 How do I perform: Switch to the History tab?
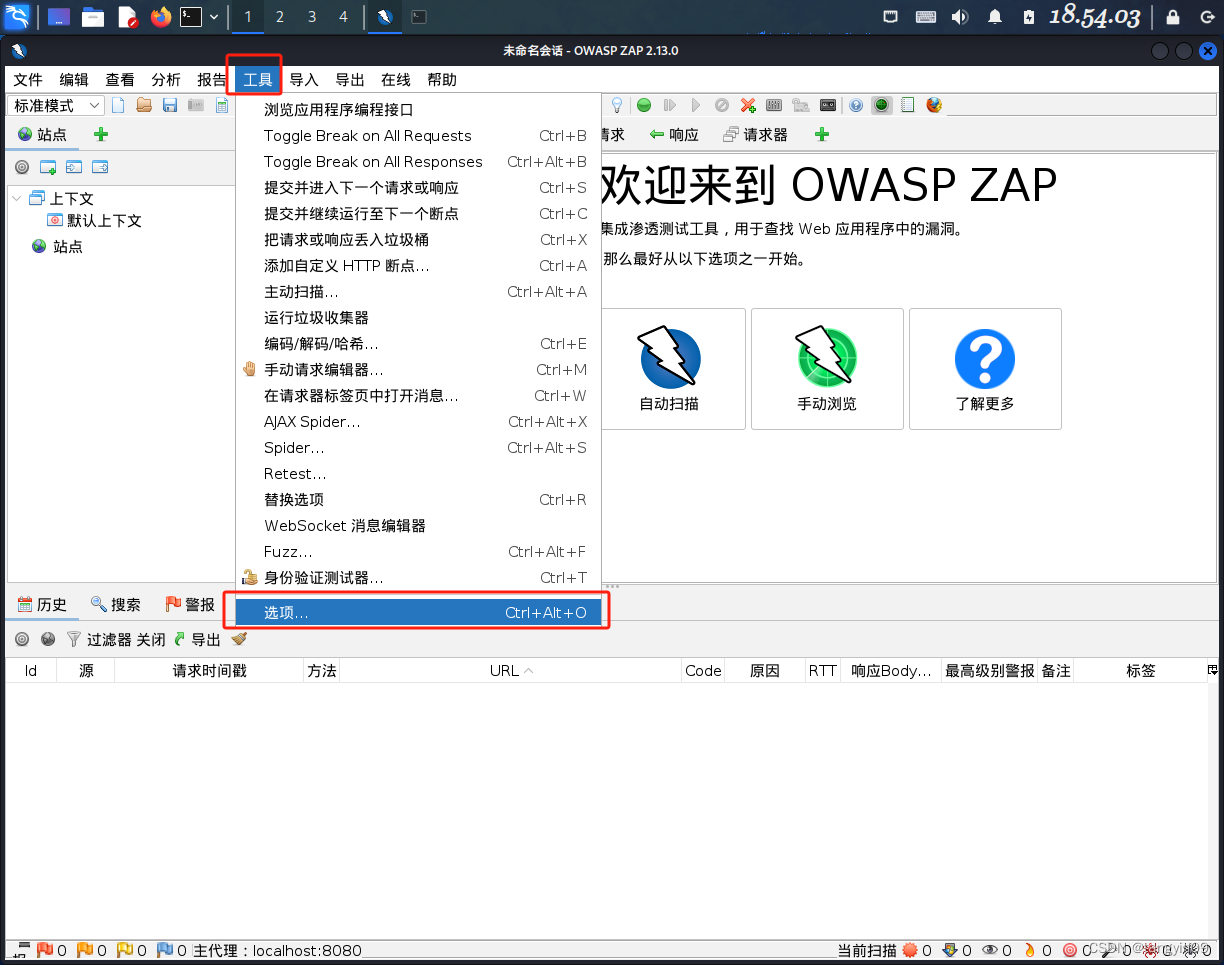42,605
